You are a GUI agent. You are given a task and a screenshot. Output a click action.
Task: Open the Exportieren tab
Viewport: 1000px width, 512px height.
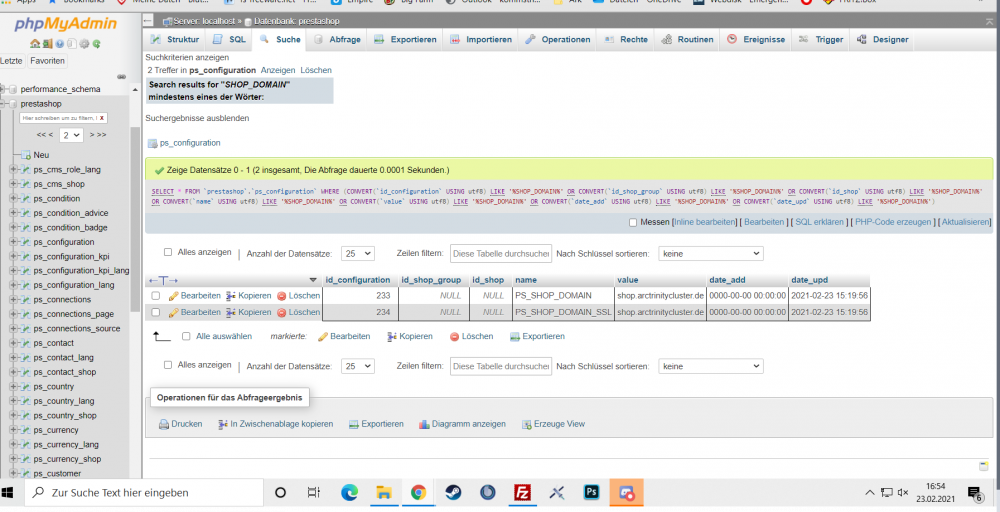[x=406, y=40]
